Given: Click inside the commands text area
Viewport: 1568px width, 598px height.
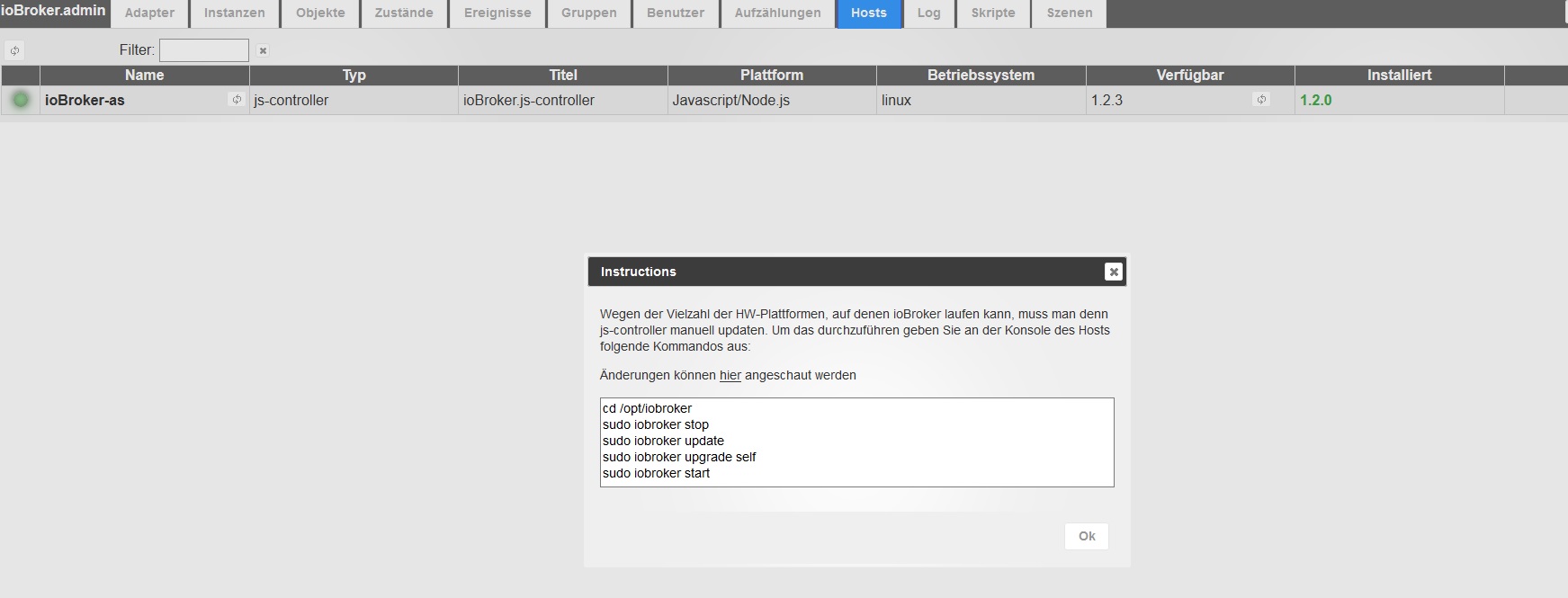Looking at the screenshot, I should point(856,442).
